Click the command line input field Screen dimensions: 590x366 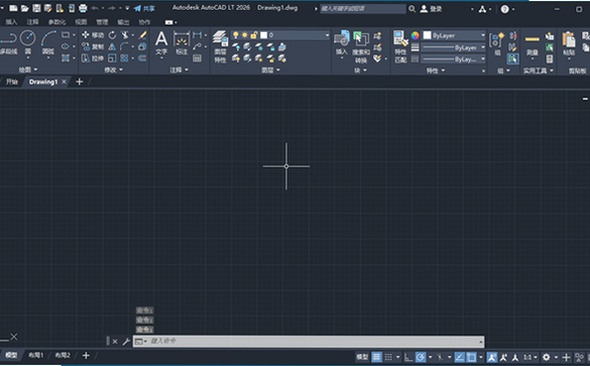click(309, 341)
